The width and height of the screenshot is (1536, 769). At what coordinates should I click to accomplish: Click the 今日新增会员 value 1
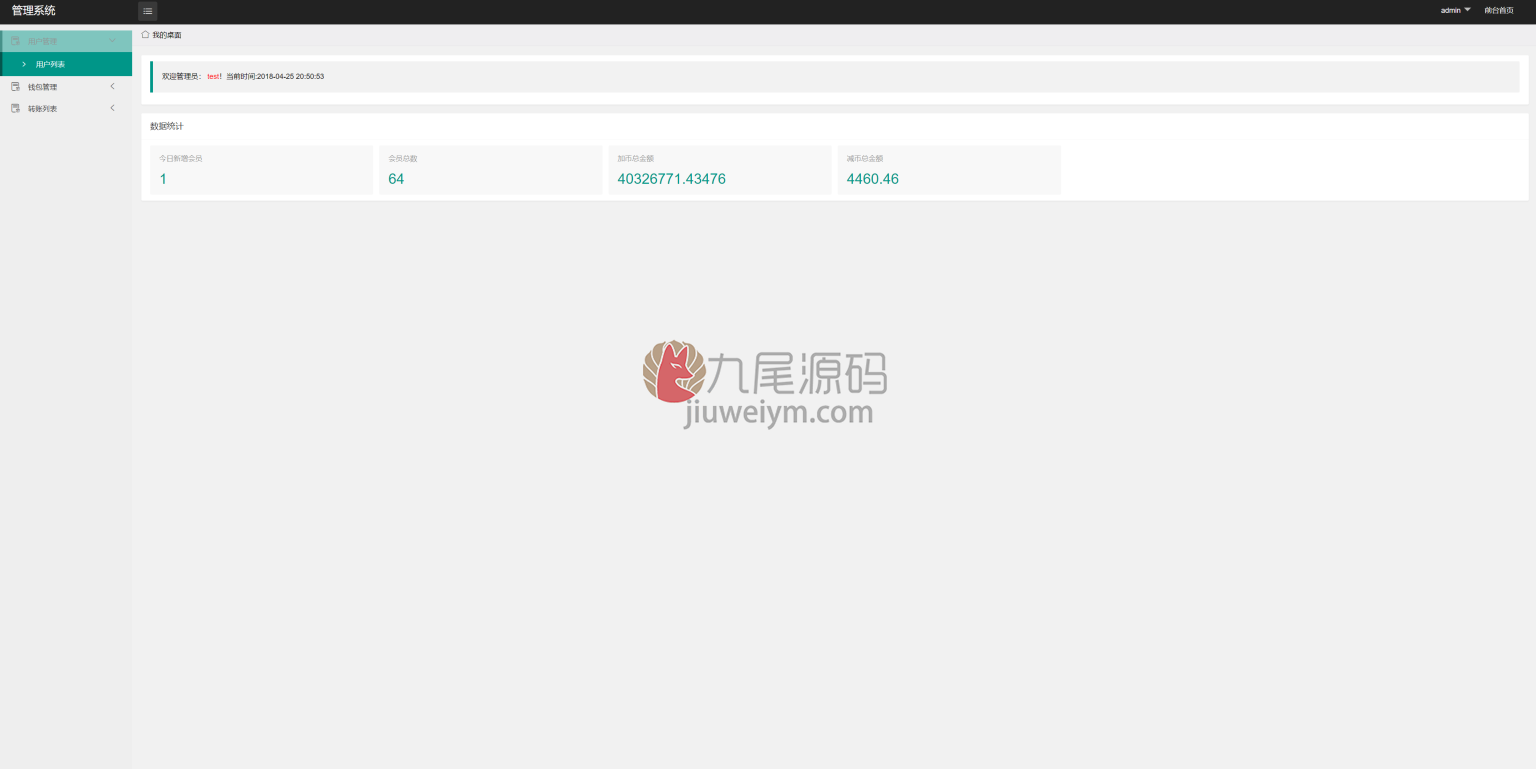click(x=163, y=179)
